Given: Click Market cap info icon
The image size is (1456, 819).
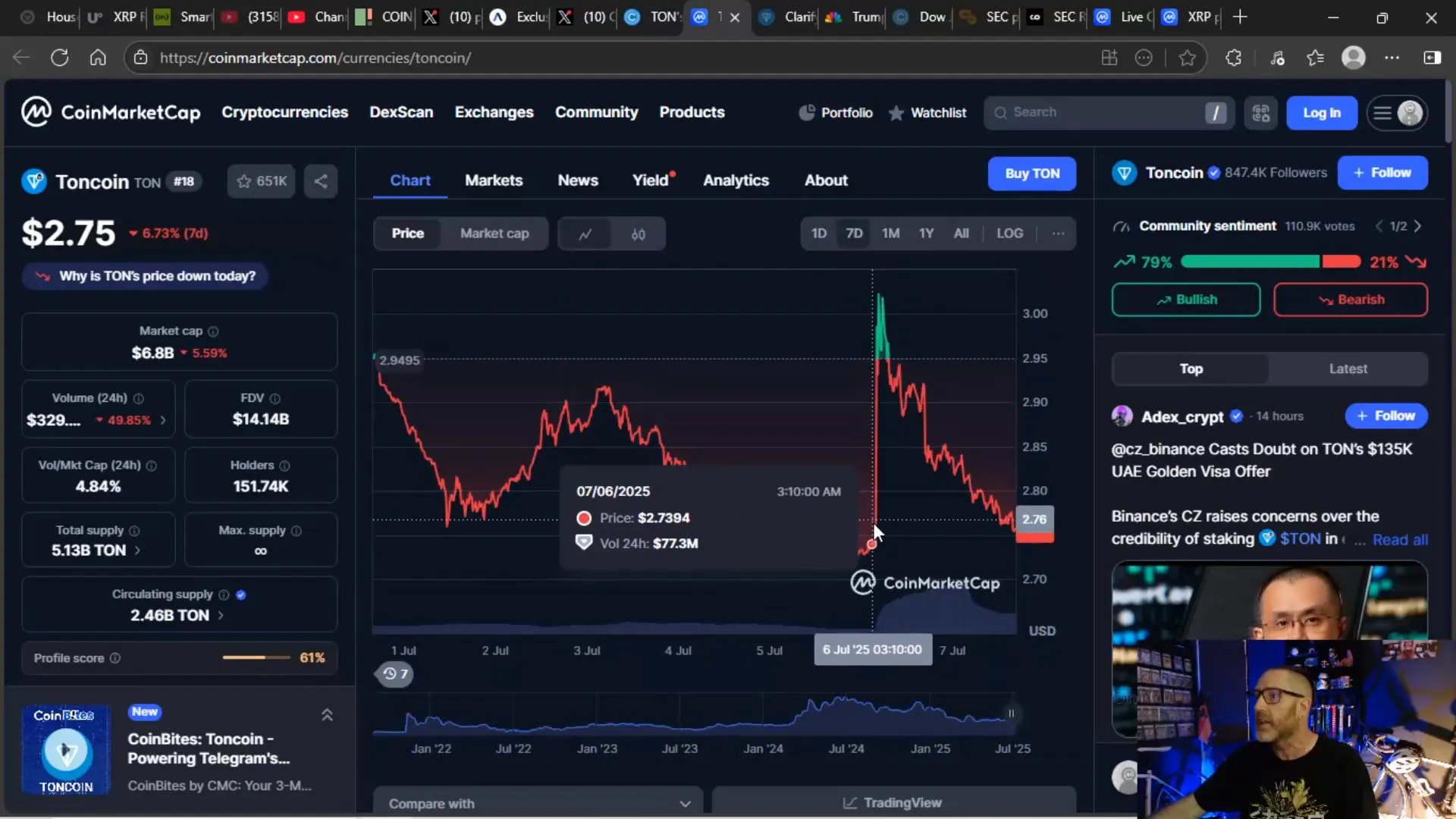Looking at the screenshot, I should 213,331.
